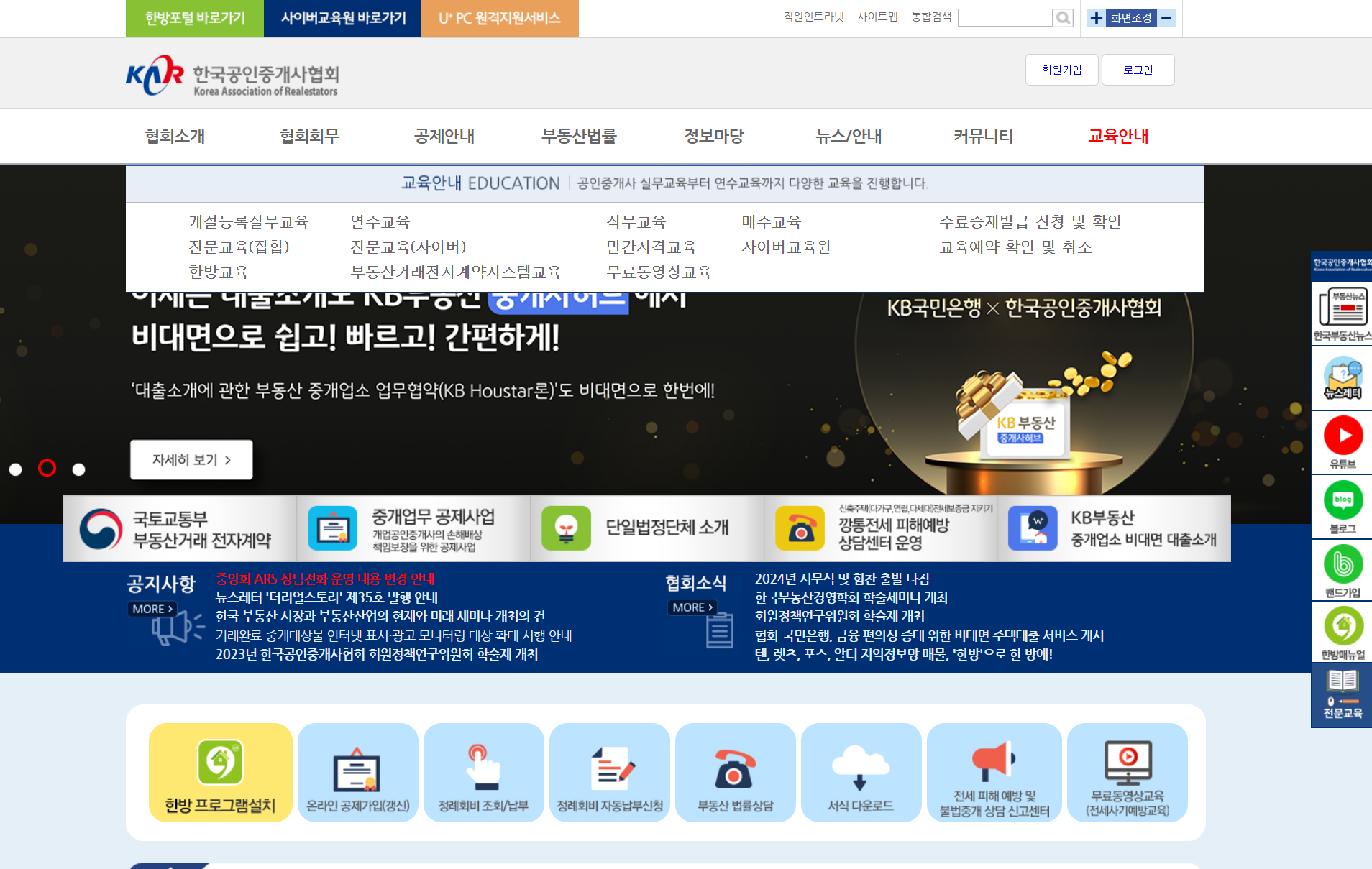The image size is (1372, 869).
Task: Click the 한방 프로그램설치 icon tile
Action: click(x=220, y=773)
